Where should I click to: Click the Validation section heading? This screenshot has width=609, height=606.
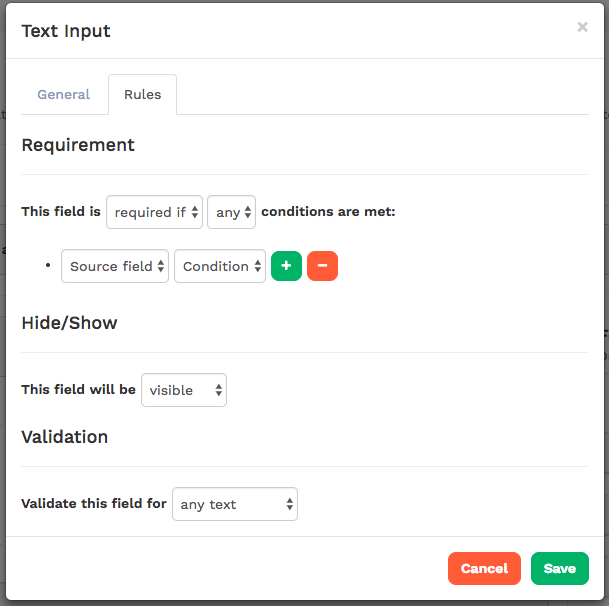coord(65,437)
